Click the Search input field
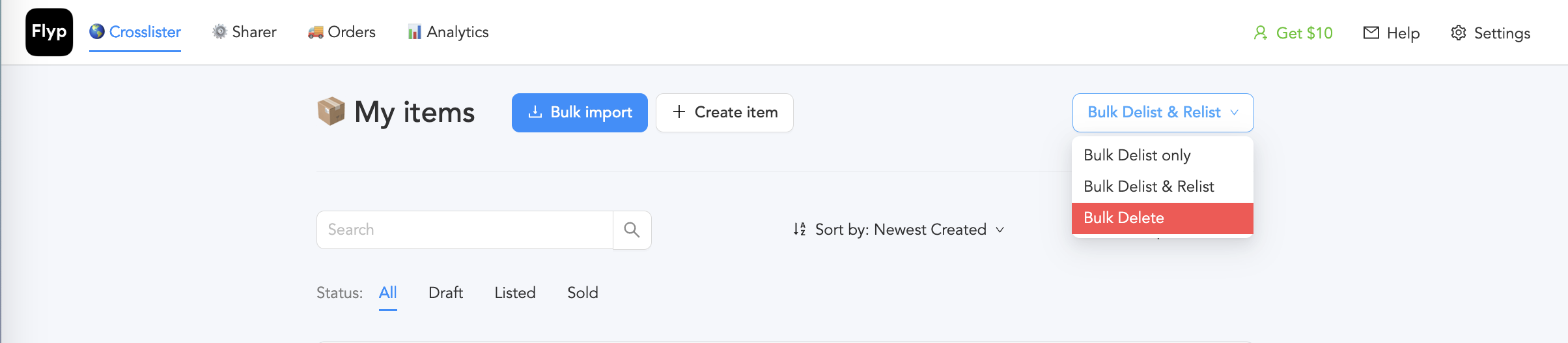The width and height of the screenshot is (1568, 343). (464, 230)
